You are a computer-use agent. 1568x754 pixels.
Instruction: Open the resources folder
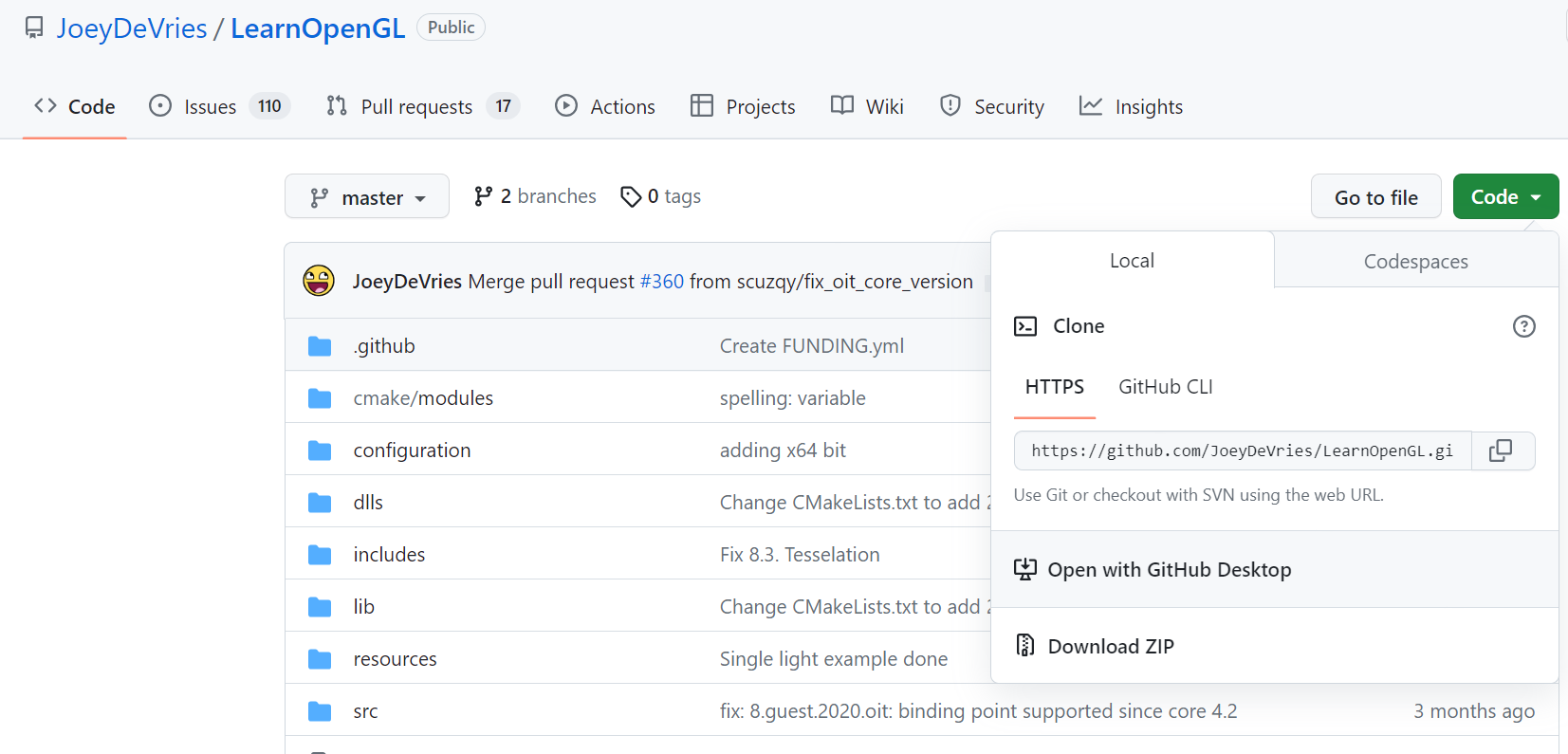[x=395, y=659]
